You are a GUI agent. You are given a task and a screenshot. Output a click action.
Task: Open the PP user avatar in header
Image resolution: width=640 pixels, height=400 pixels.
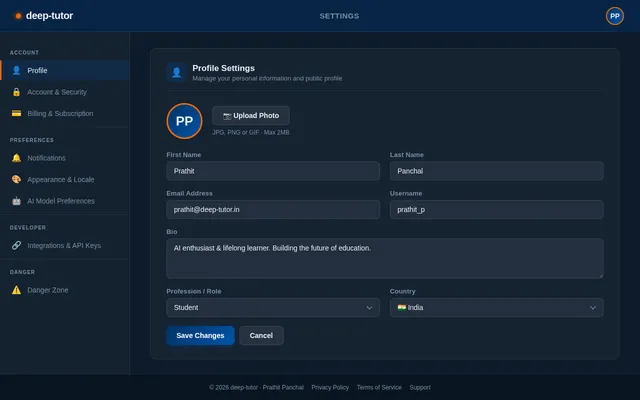[x=614, y=16]
